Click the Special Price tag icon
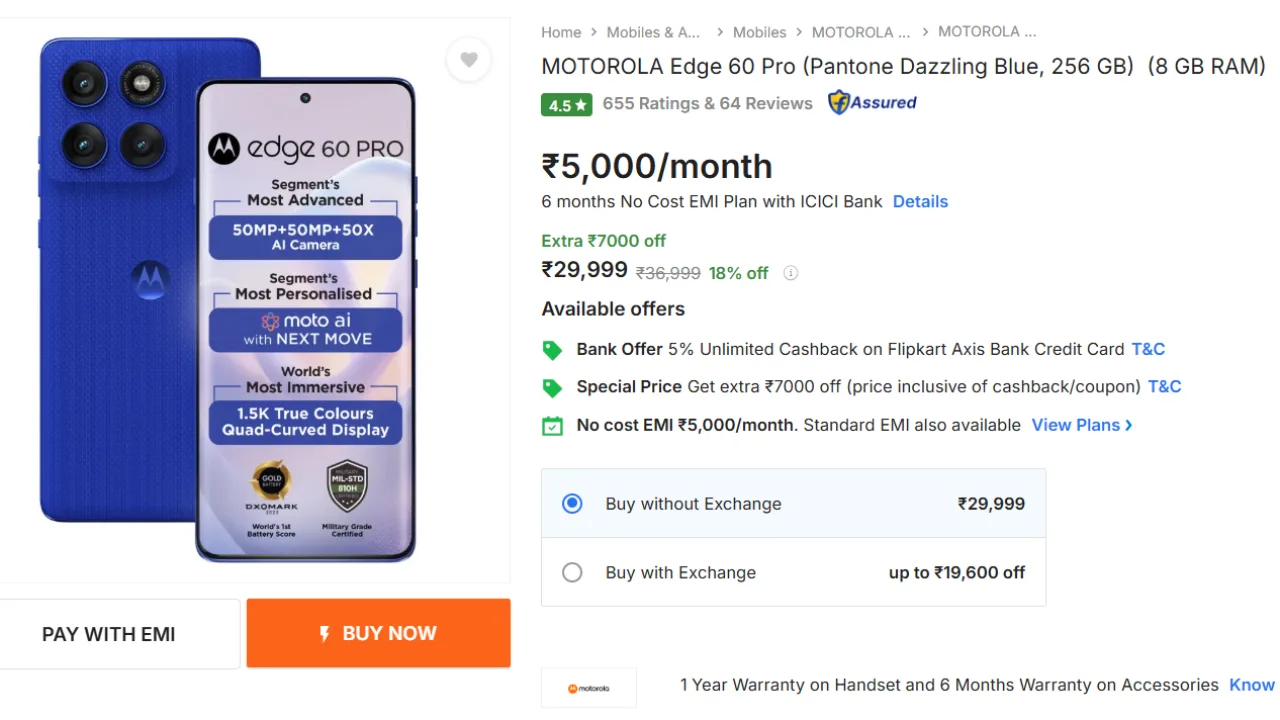This screenshot has height=720, width=1280. [552, 387]
